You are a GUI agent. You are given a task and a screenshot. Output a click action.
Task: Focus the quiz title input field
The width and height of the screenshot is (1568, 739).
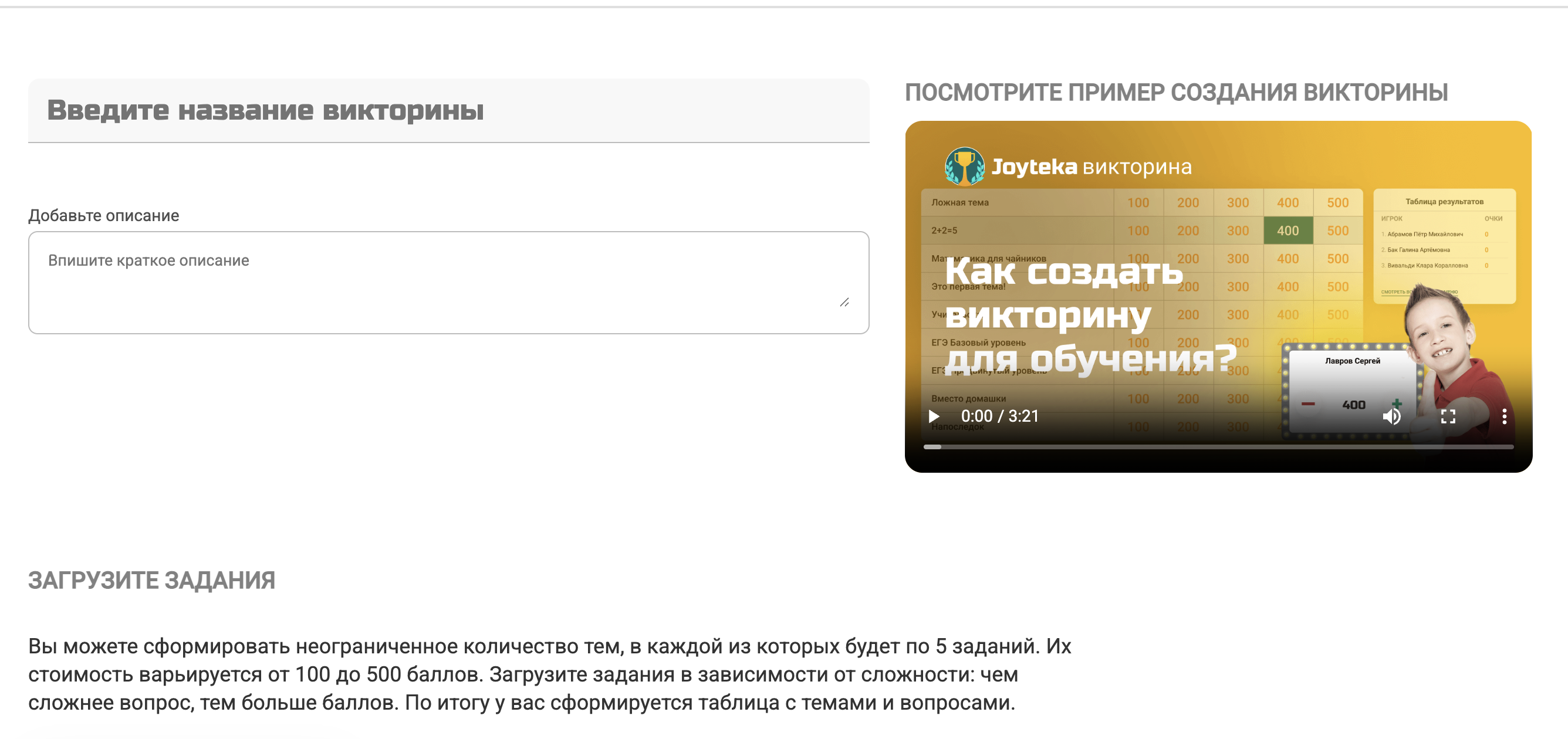[x=448, y=111]
